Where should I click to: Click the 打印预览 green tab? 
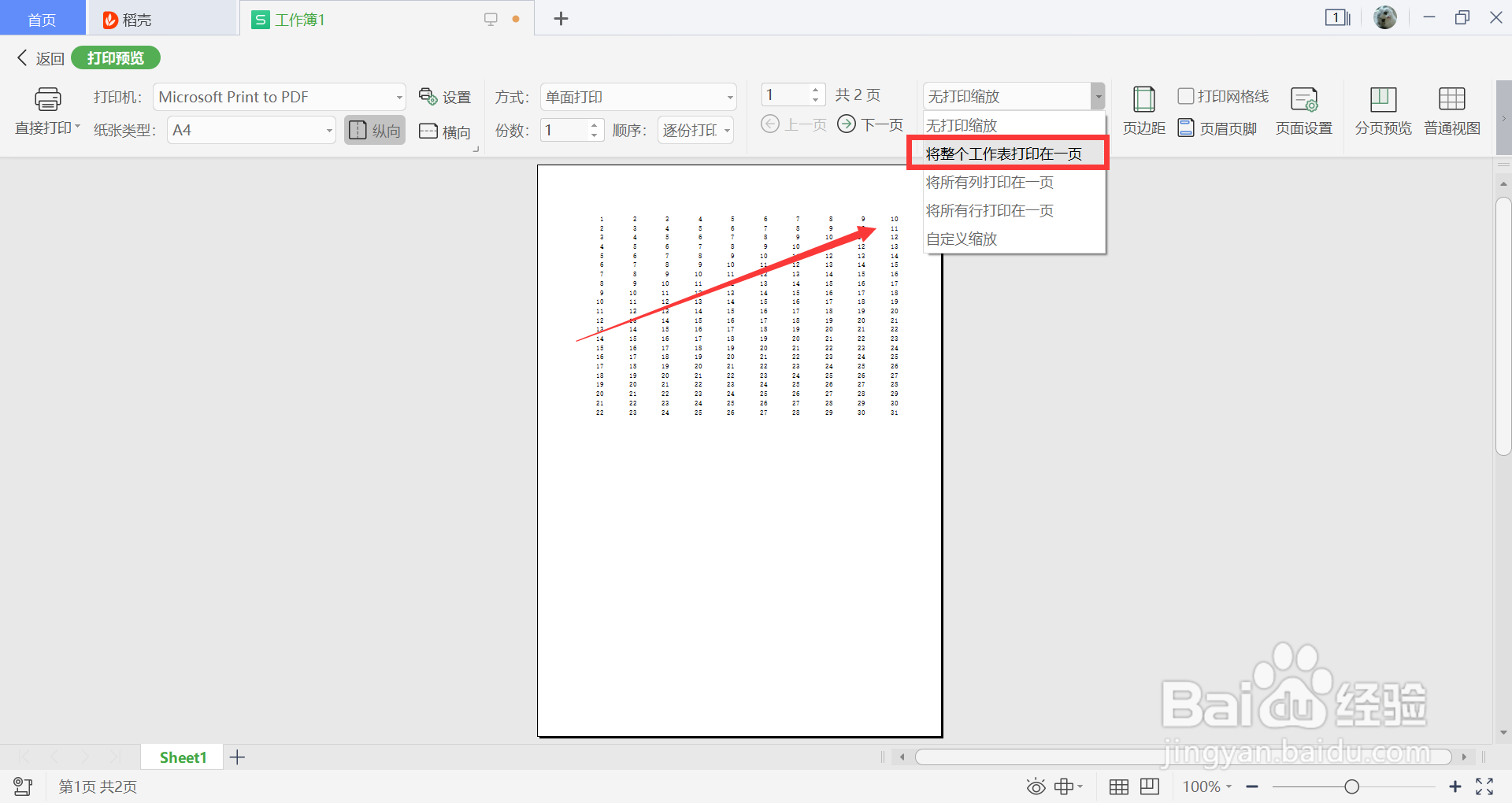point(116,58)
